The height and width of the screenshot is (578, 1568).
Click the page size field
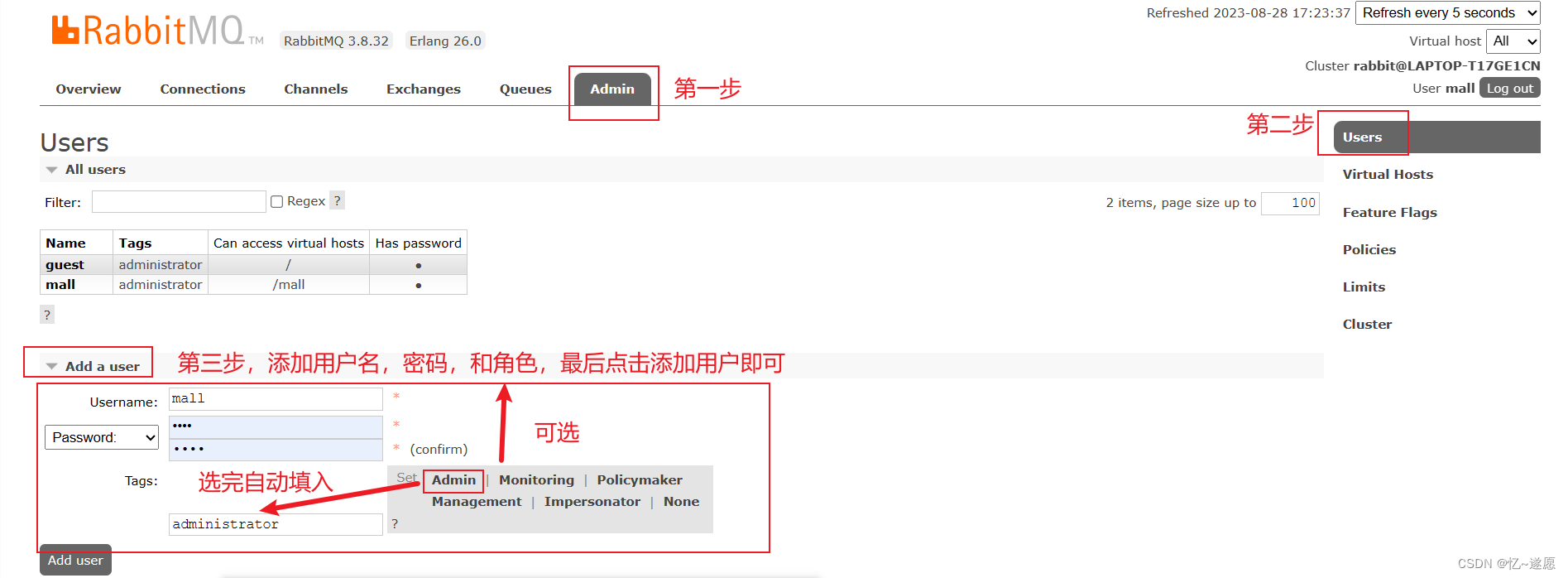pos(1290,203)
